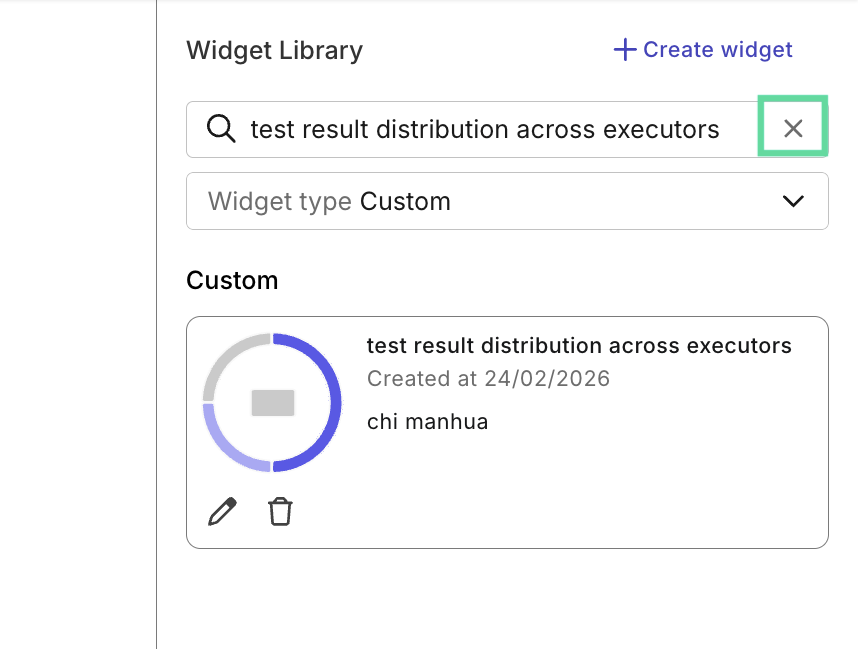Open Create widget
Image resolution: width=858 pixels, height=649 pixels.
[702, 49]
